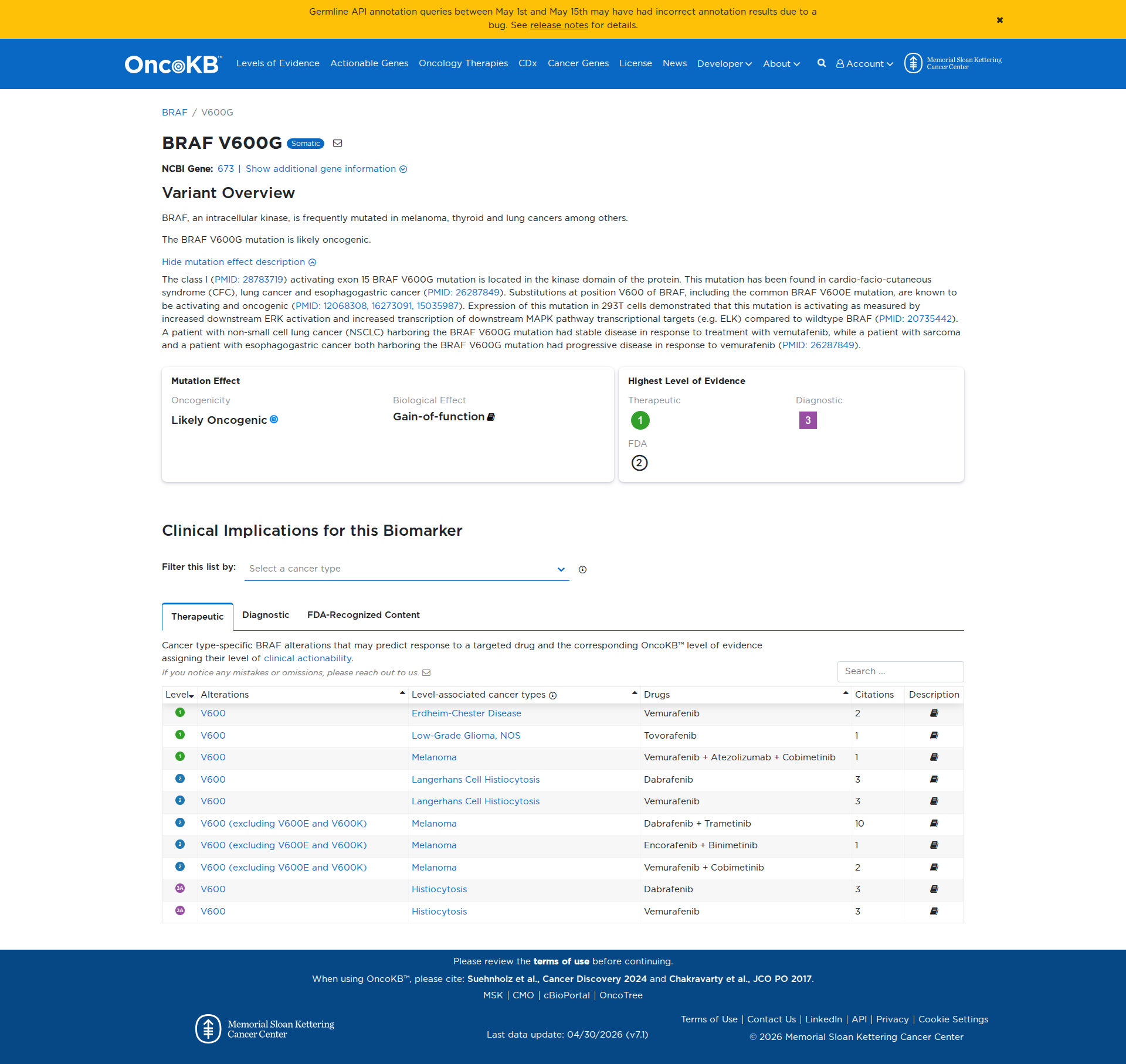The image size is (1126, 1064).
Task: Open the News menu item
Action: tap(674, 63)
